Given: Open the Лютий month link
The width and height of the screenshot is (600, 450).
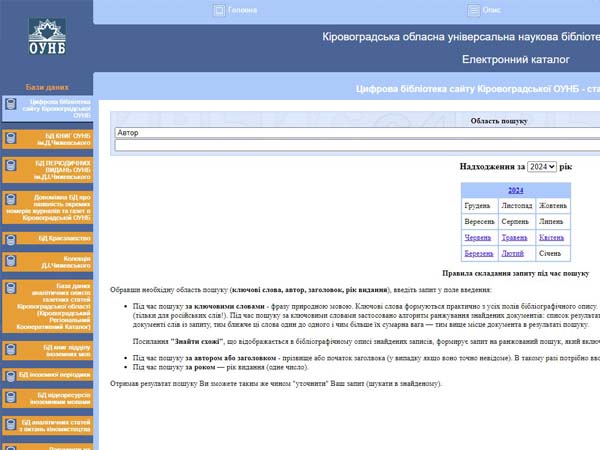Looking at the screenshot, I should pos(512,253).
